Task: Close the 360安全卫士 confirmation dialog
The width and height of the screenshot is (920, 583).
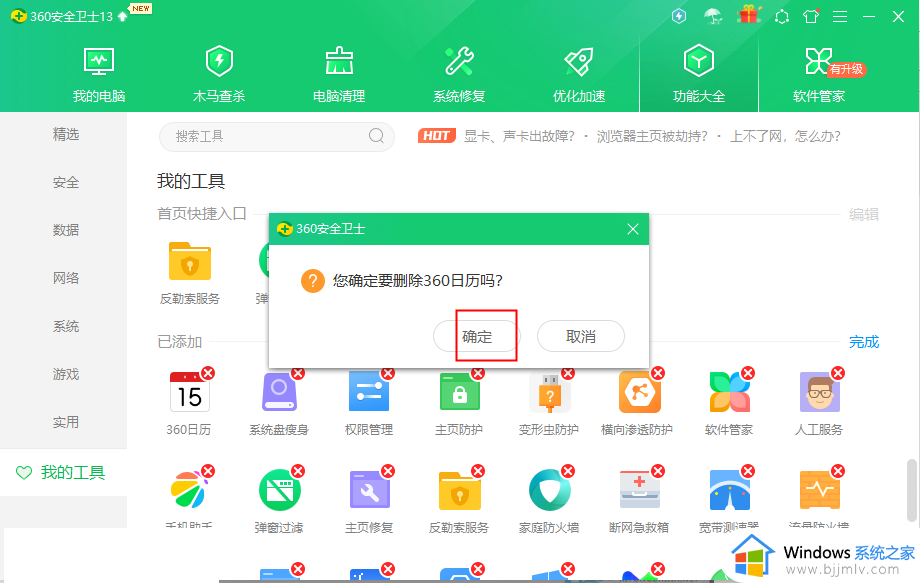Action: [x=632, y=229]
